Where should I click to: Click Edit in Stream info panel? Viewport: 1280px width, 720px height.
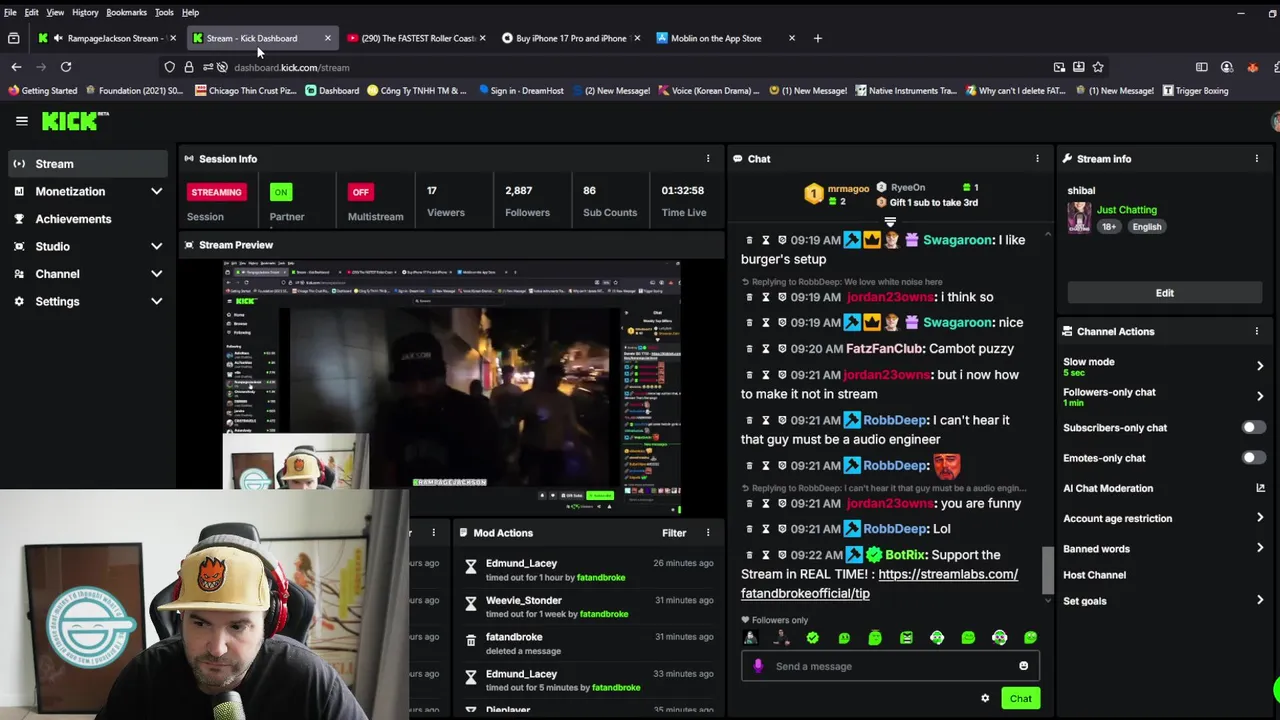pyautogui.click(x=1165, y=293)
